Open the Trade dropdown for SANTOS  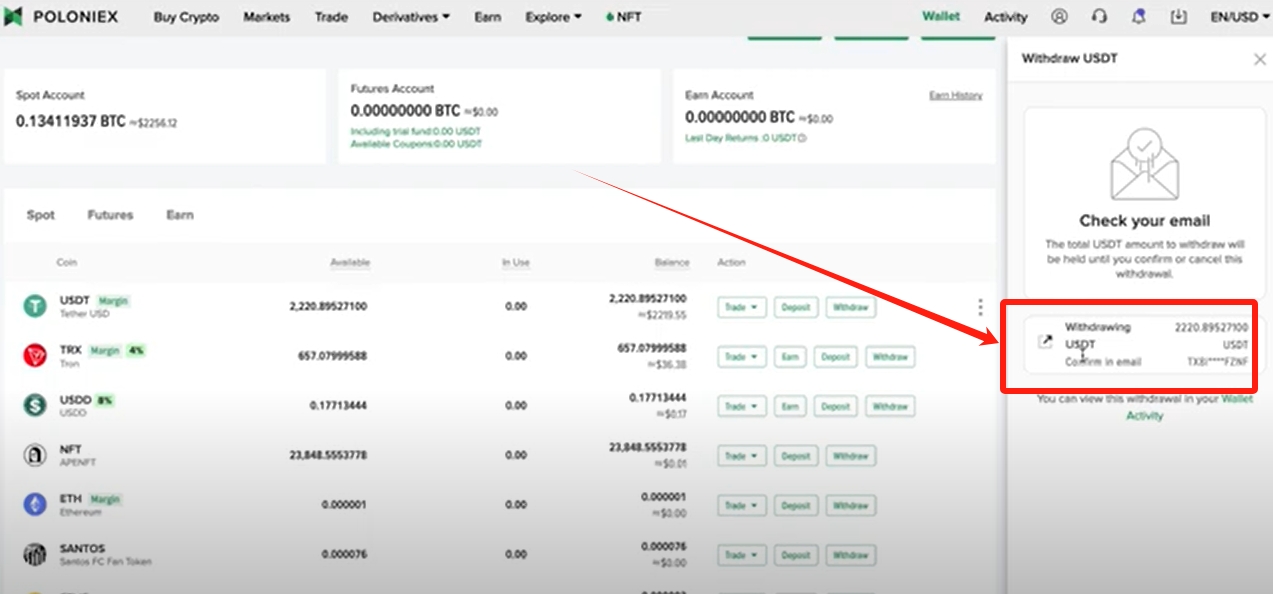click(741, 554)
